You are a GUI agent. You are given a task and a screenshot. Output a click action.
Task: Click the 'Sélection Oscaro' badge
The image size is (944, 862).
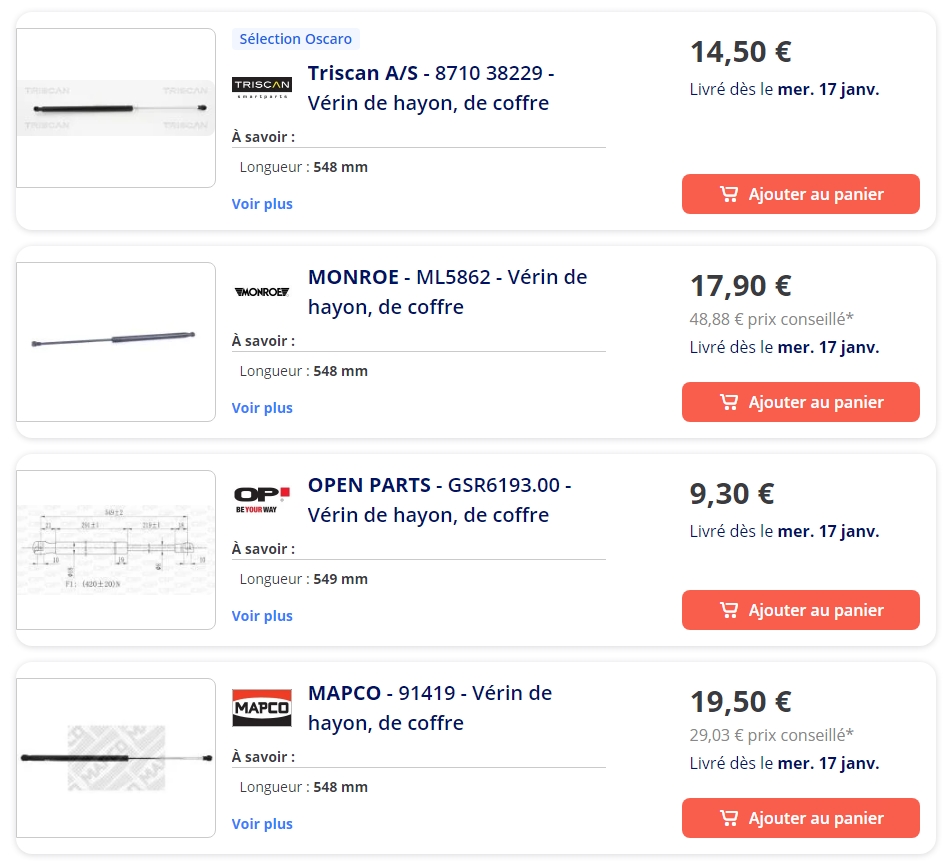[x=295, y=39]
